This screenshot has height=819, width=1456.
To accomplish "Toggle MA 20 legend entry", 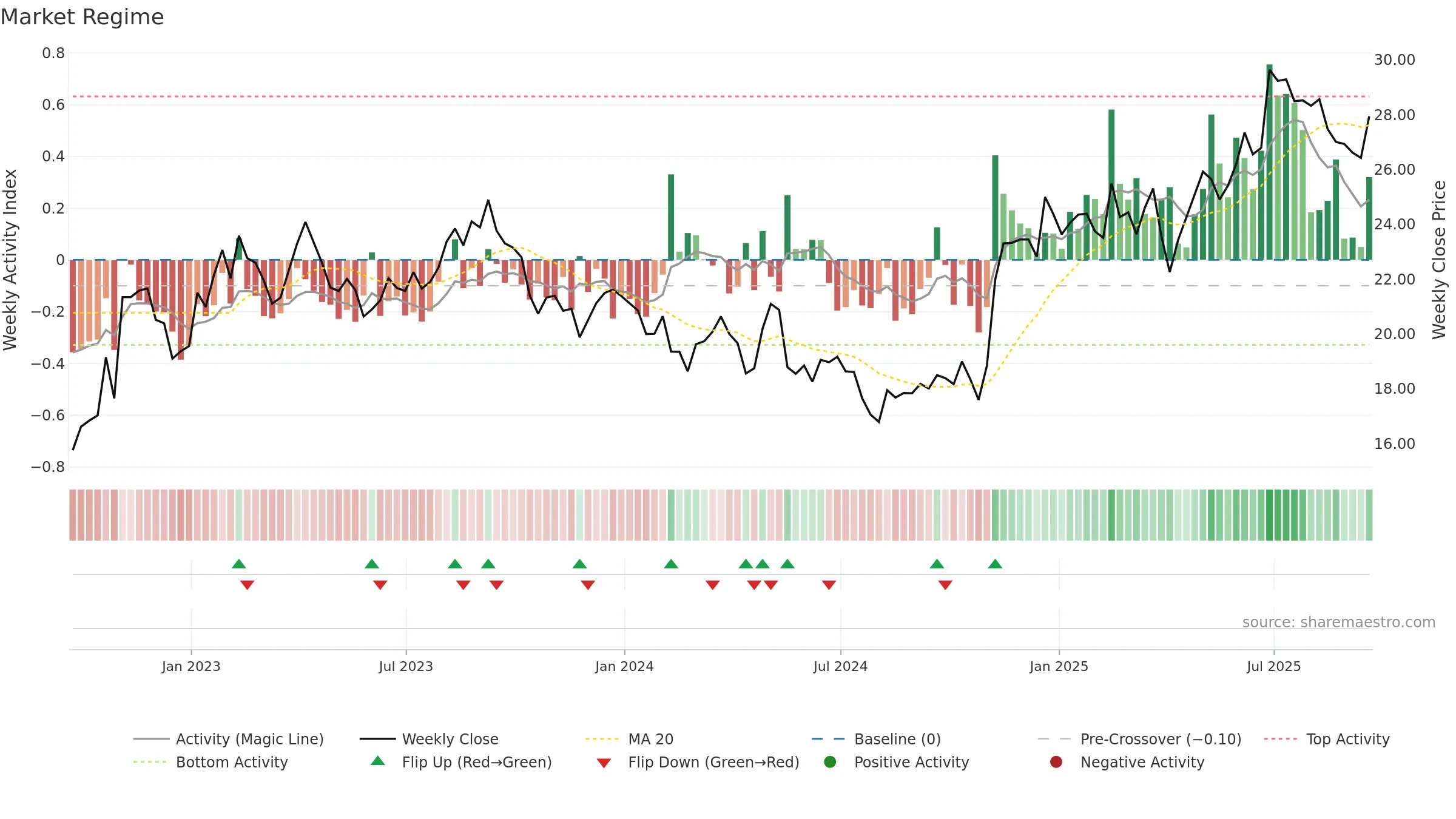I will tap(629, 739).
